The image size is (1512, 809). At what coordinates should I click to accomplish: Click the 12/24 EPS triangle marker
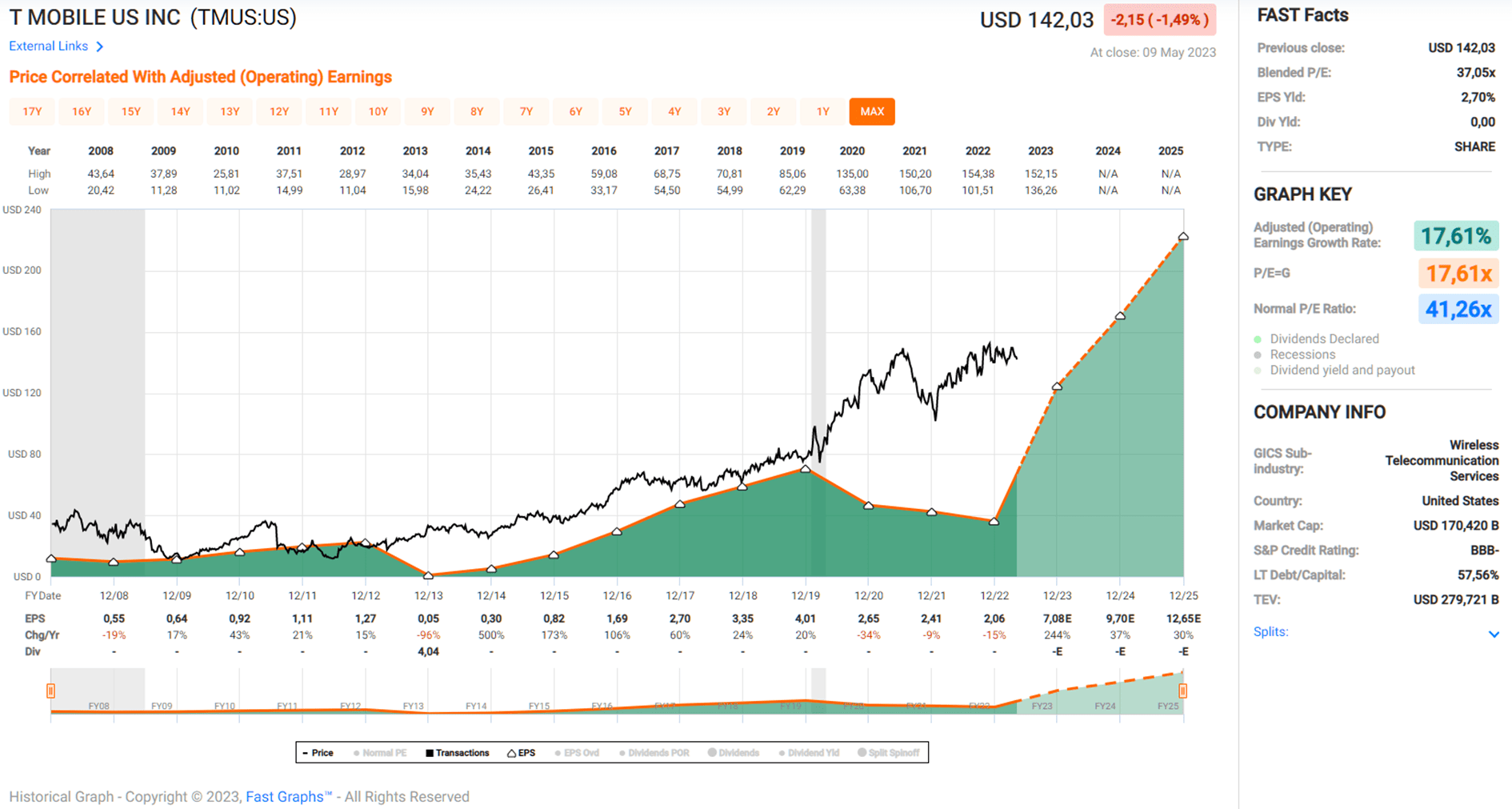pos(1120,316)
